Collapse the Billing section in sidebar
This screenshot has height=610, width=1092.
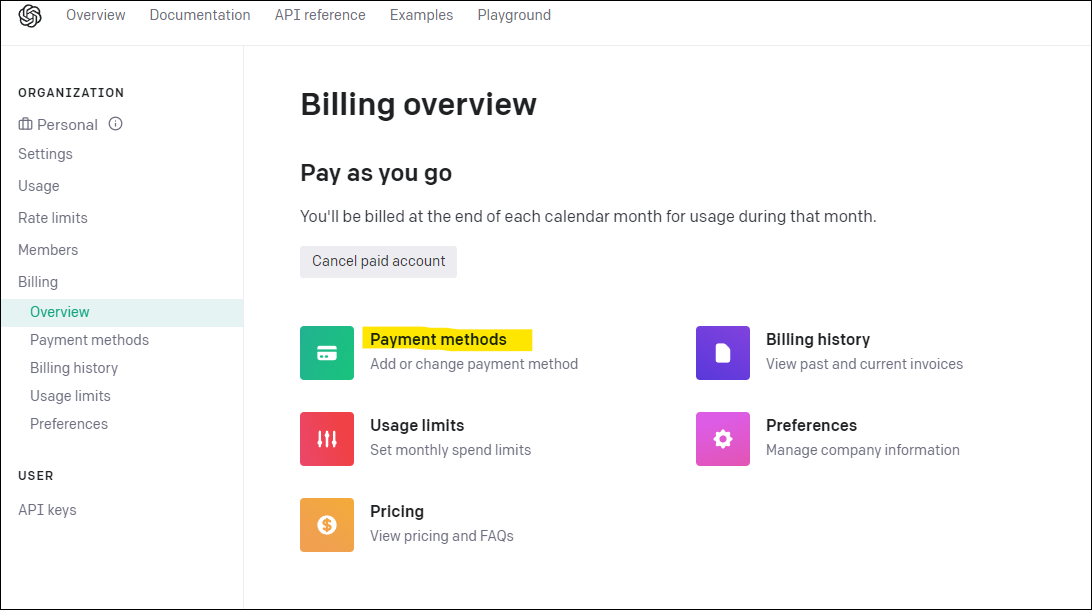click(38, 282)
